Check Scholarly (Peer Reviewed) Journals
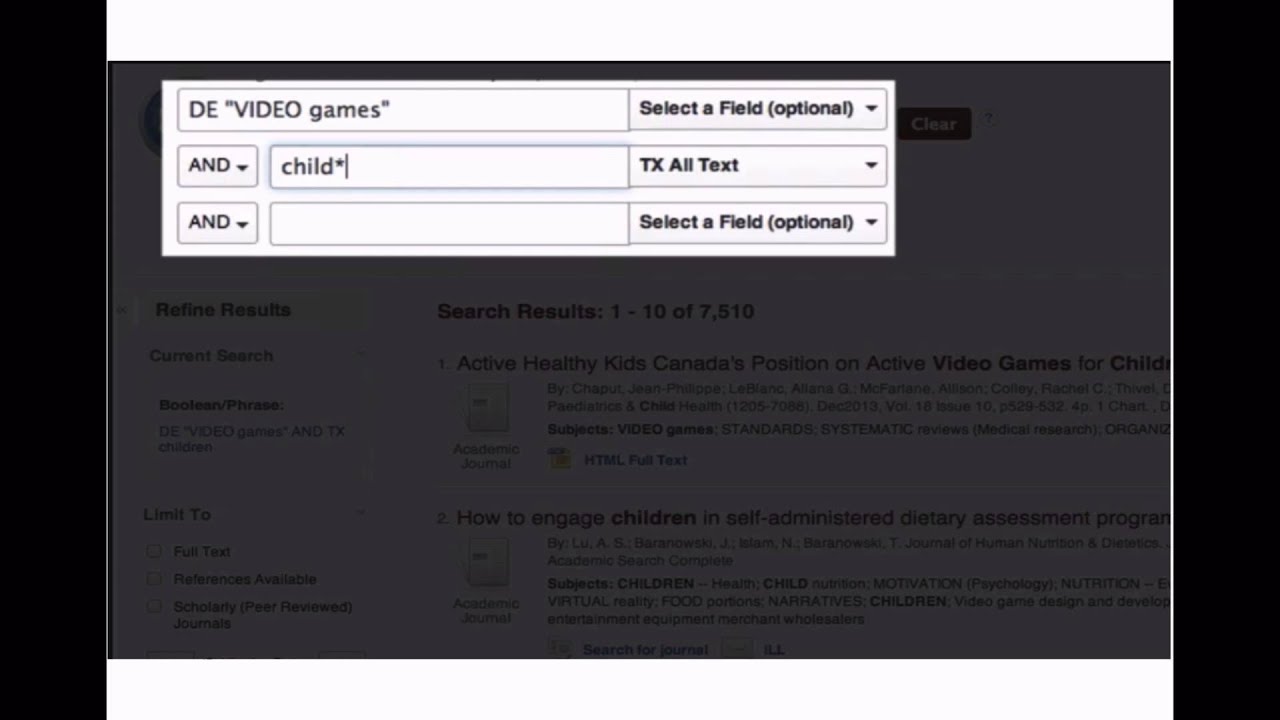The height and width of the screenshot is (720, 1280). 154,606
